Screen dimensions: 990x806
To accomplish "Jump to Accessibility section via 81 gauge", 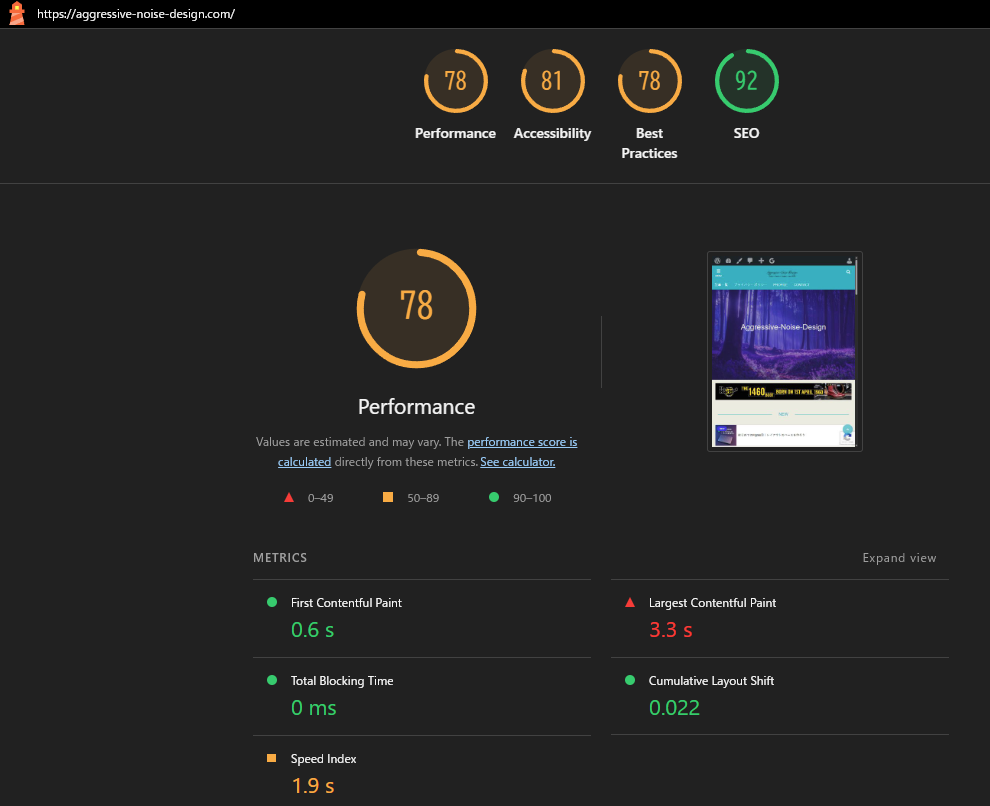I will coord(552,82).
